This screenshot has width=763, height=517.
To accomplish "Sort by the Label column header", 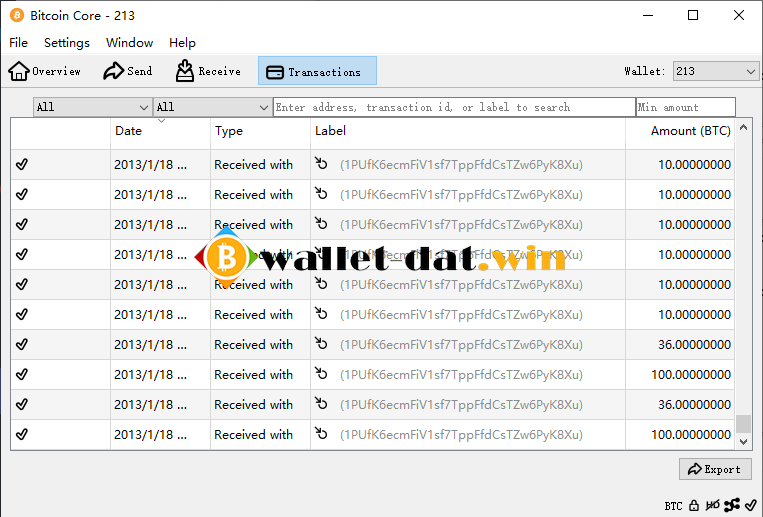I will pos(468,131).
